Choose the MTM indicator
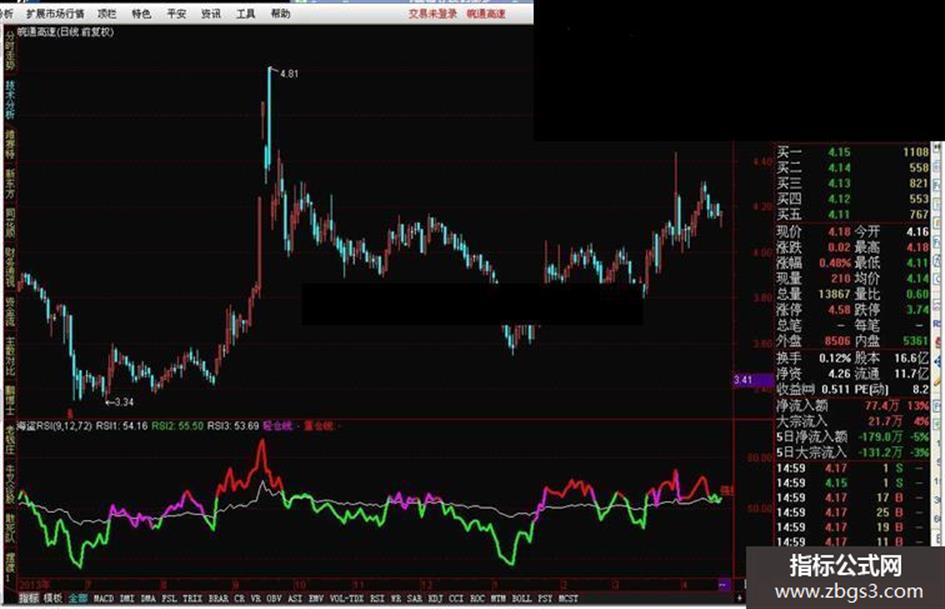 [498, 598]
